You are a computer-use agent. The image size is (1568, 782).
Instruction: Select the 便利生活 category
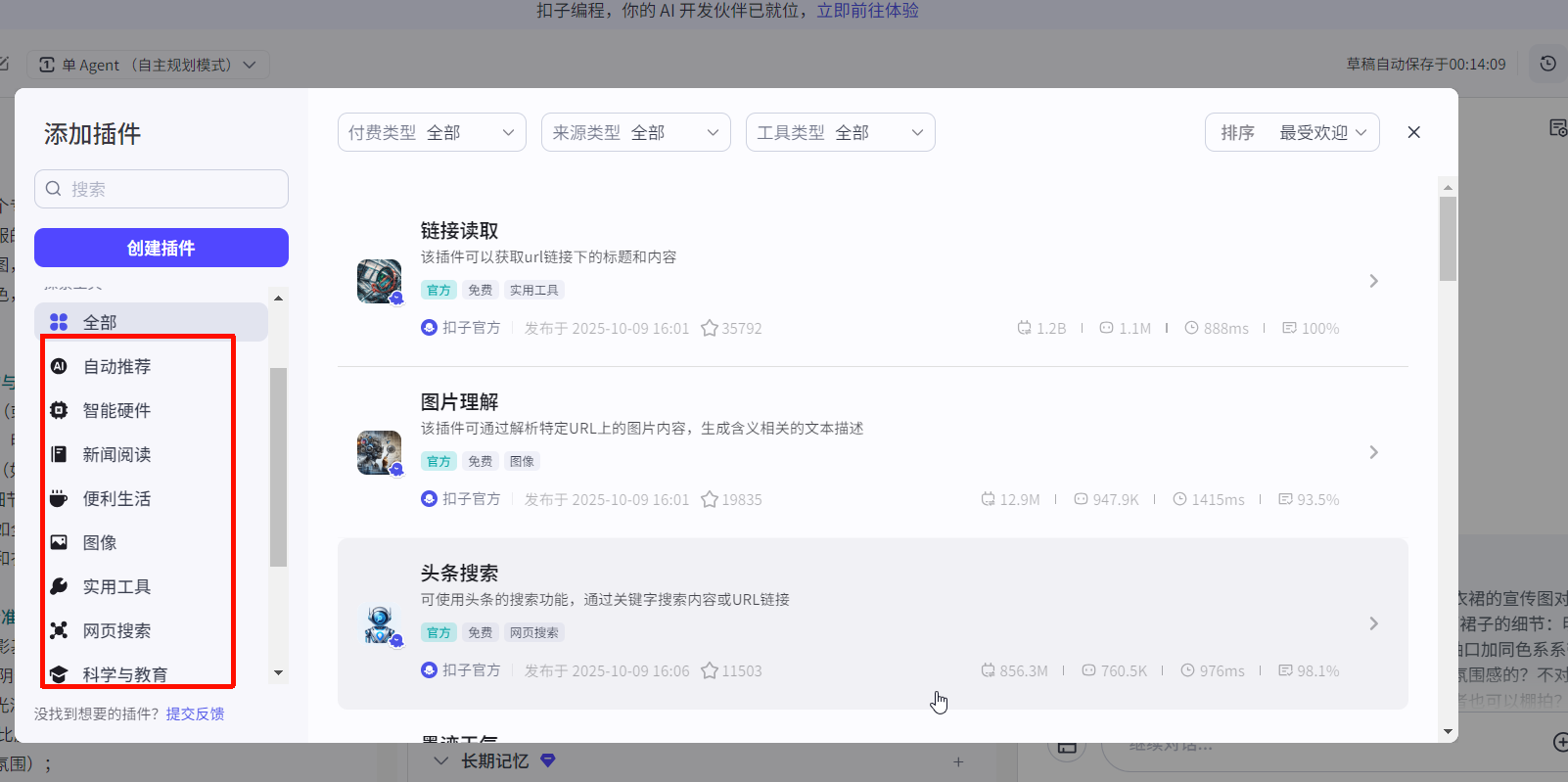(x=151, y=498)
